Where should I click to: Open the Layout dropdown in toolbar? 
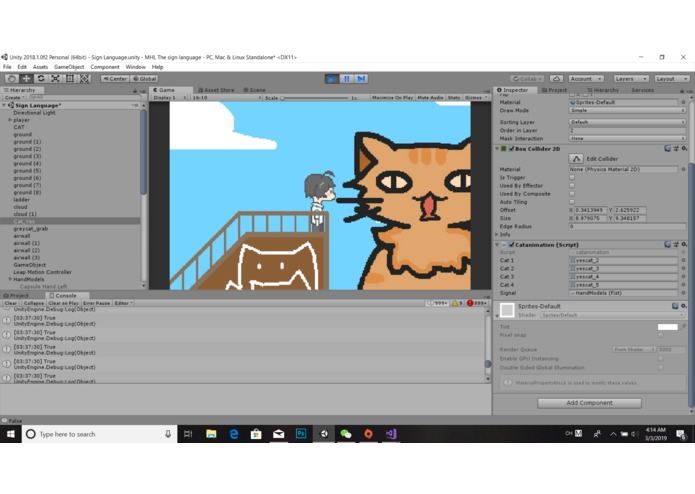click(x=672, y=79)
